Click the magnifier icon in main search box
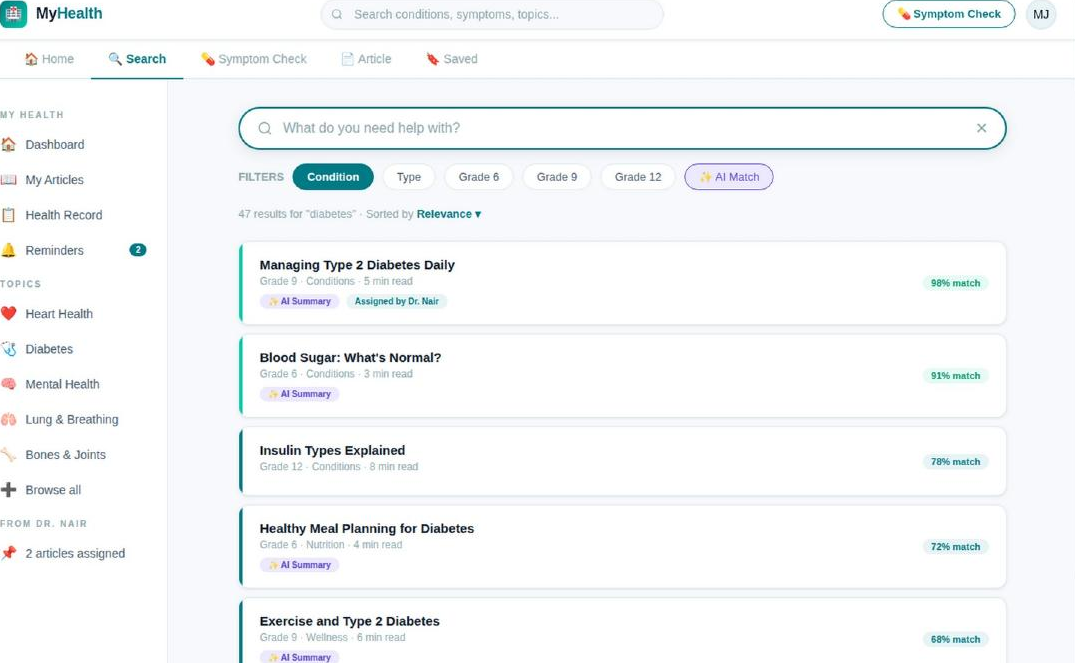This screenshot has height=663, width=1075. coord(265,128)
